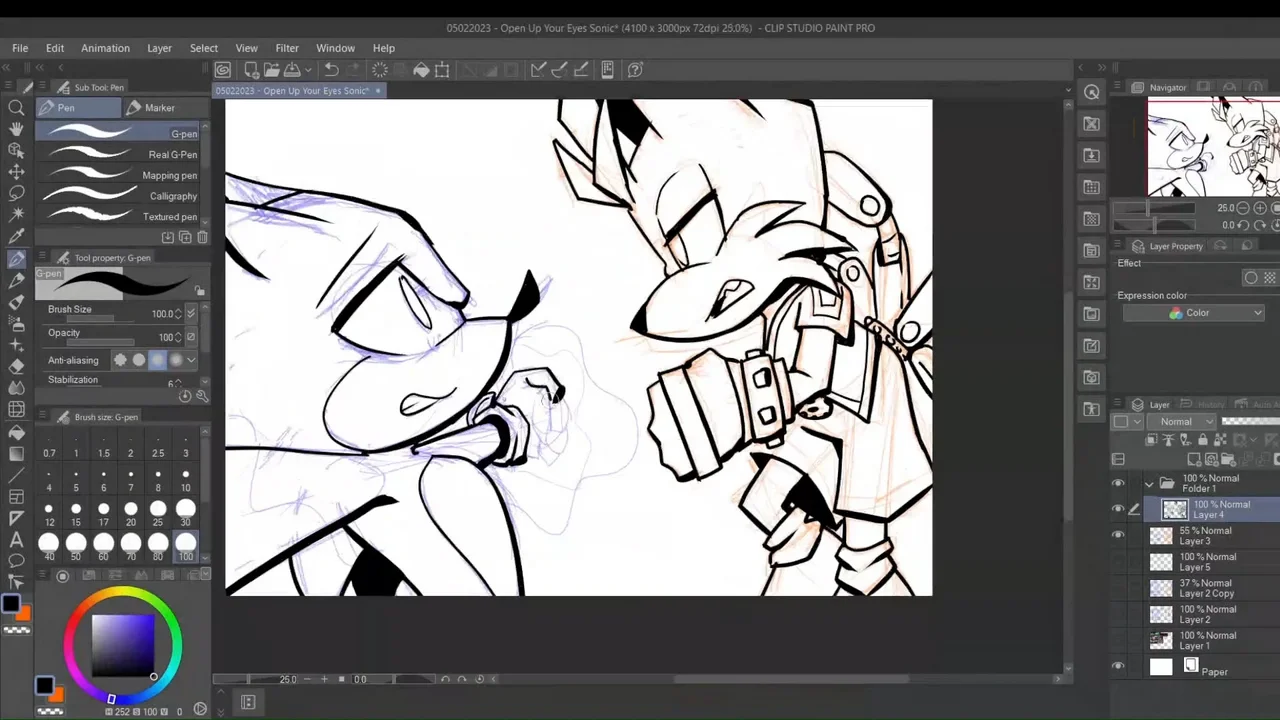Delete sub tool with trash icon
Screen dimensions: 1280x720
(x=203, y=237)
